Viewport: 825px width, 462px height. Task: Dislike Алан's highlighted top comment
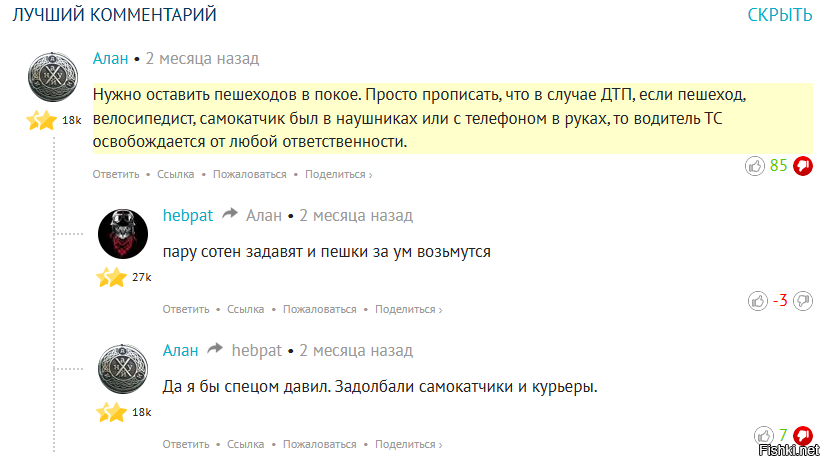[x=802, y=166]
